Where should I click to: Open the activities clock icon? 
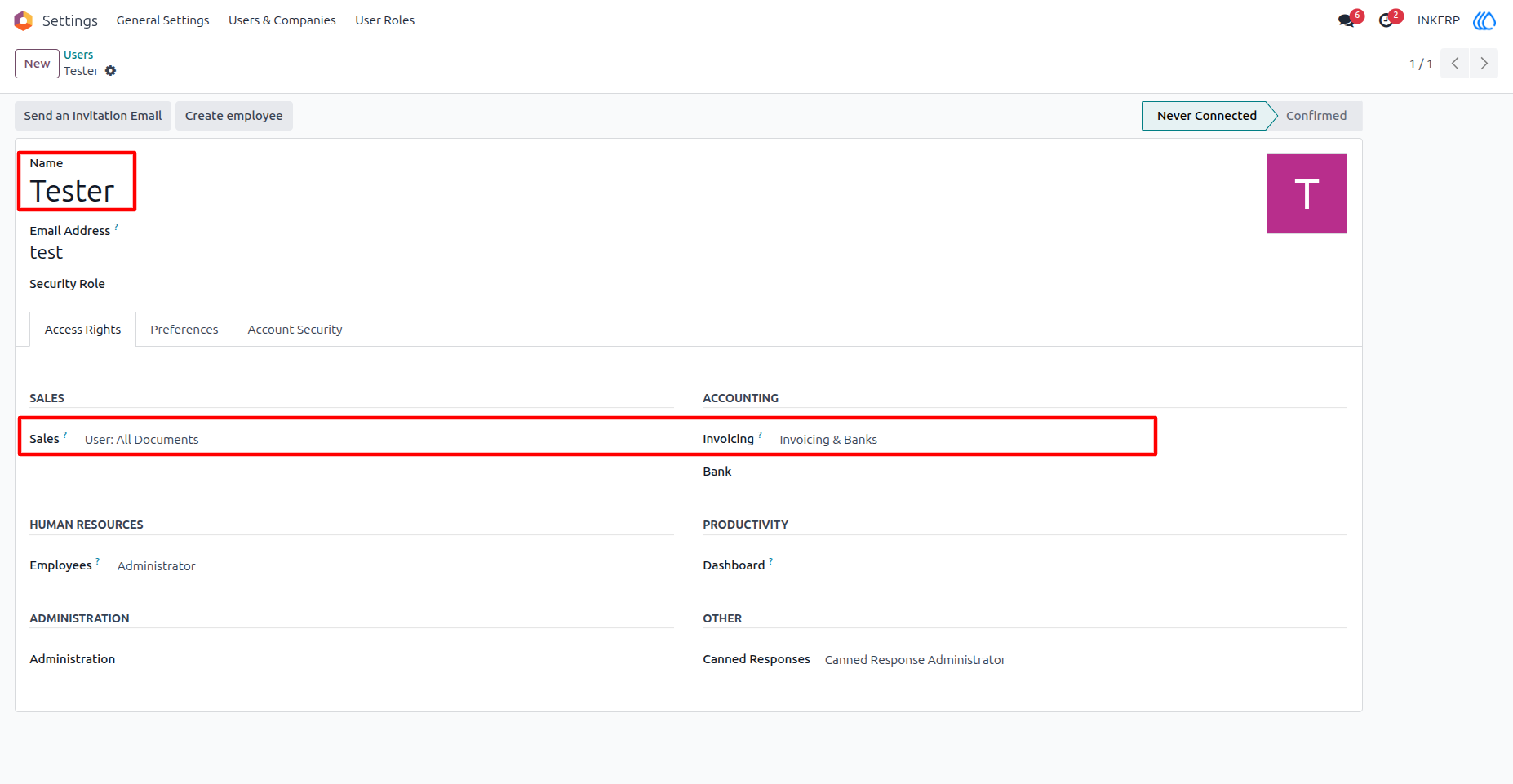click(x=1387, y=20)
